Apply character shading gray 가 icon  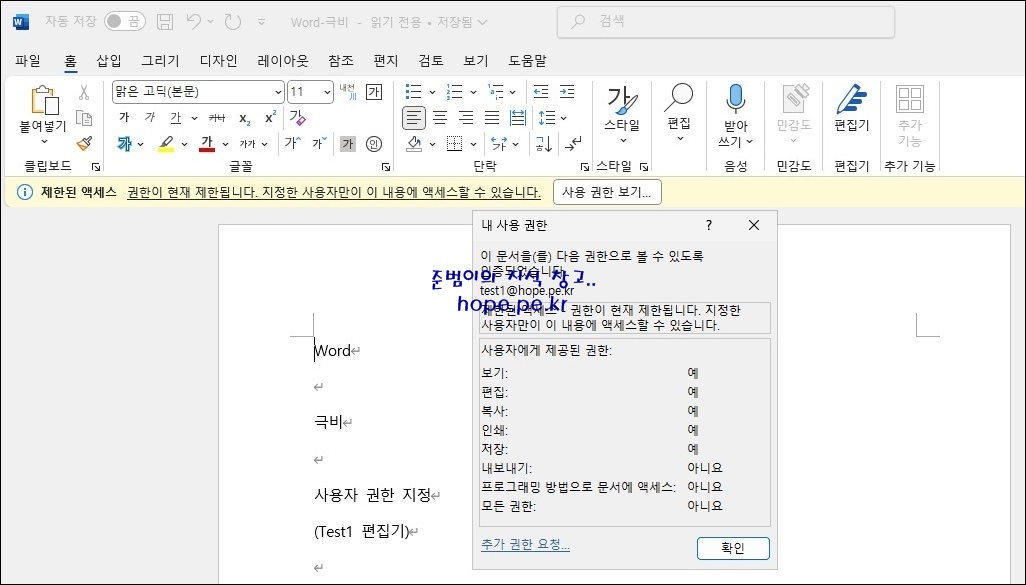click(x=347, y=143)
